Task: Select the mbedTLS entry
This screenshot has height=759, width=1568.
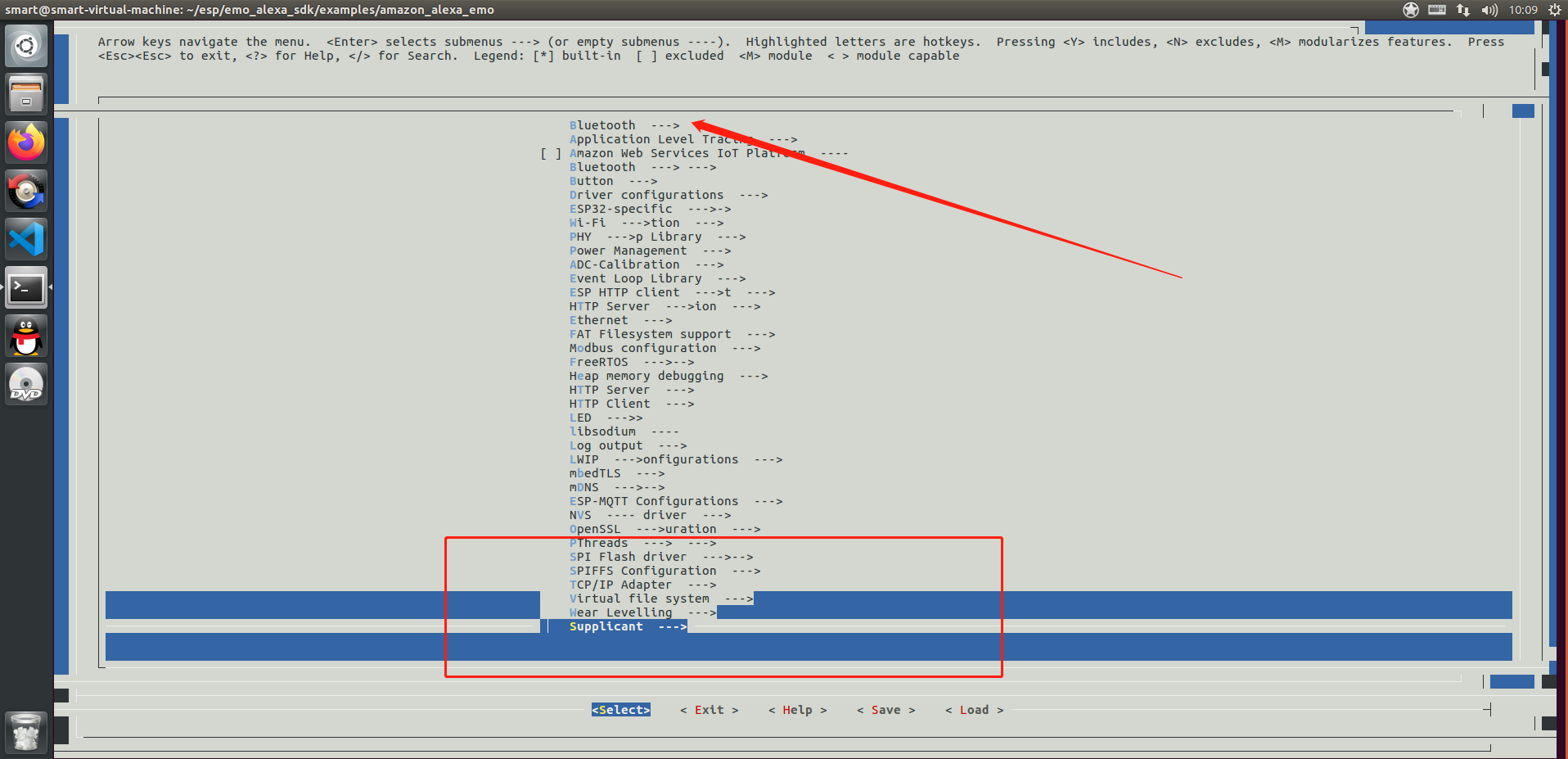Action: tap(617, 473)
